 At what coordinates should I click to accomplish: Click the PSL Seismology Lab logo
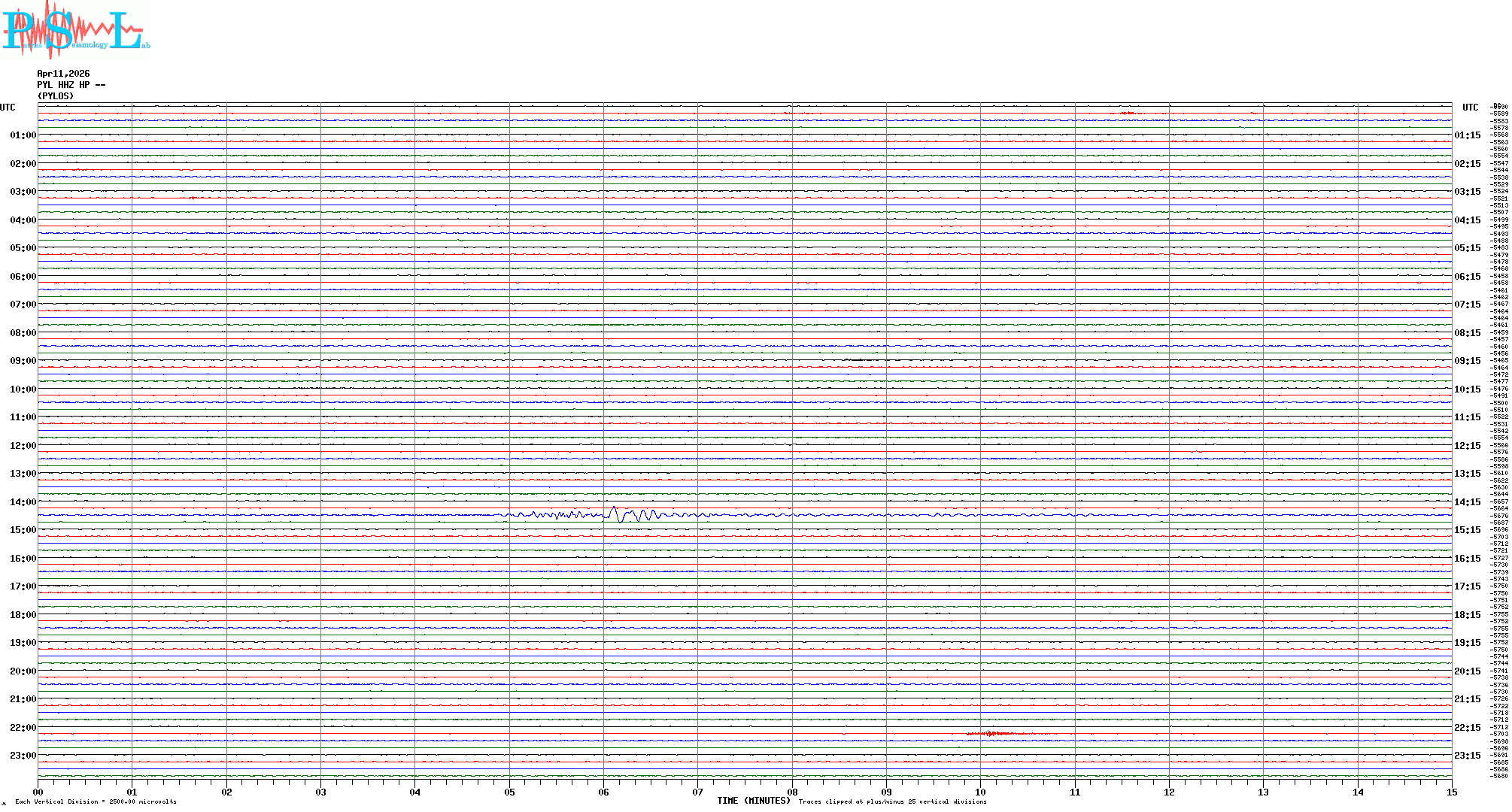(x=75, y=30)
